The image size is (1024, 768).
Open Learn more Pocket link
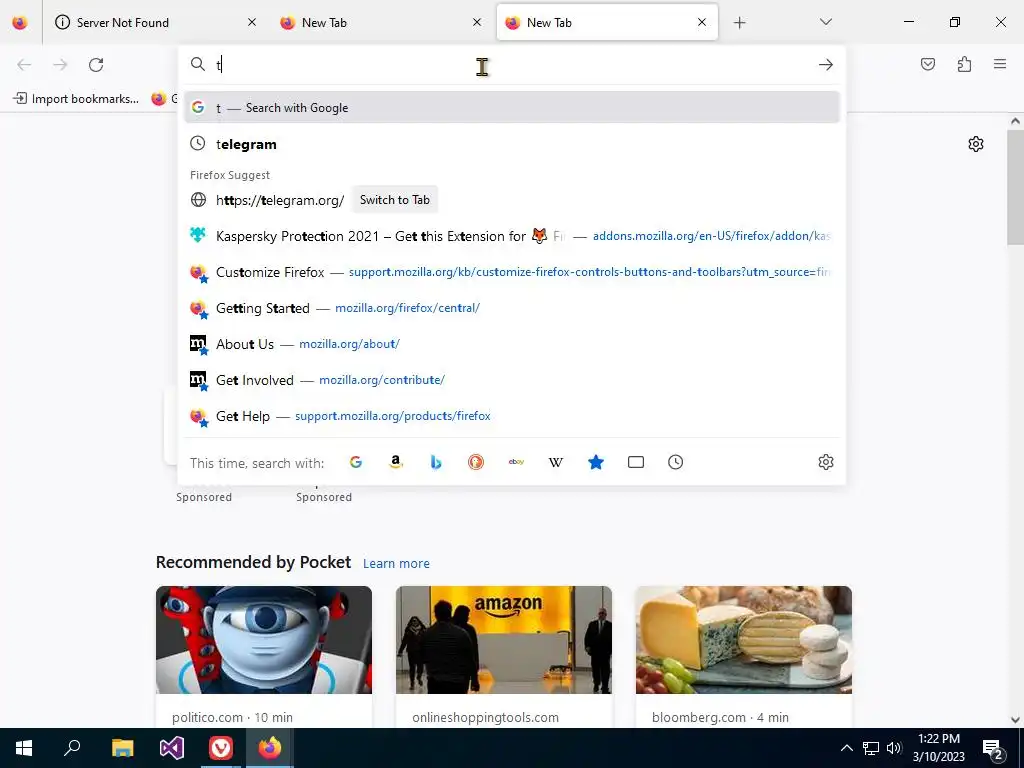(x=396, y=564)
